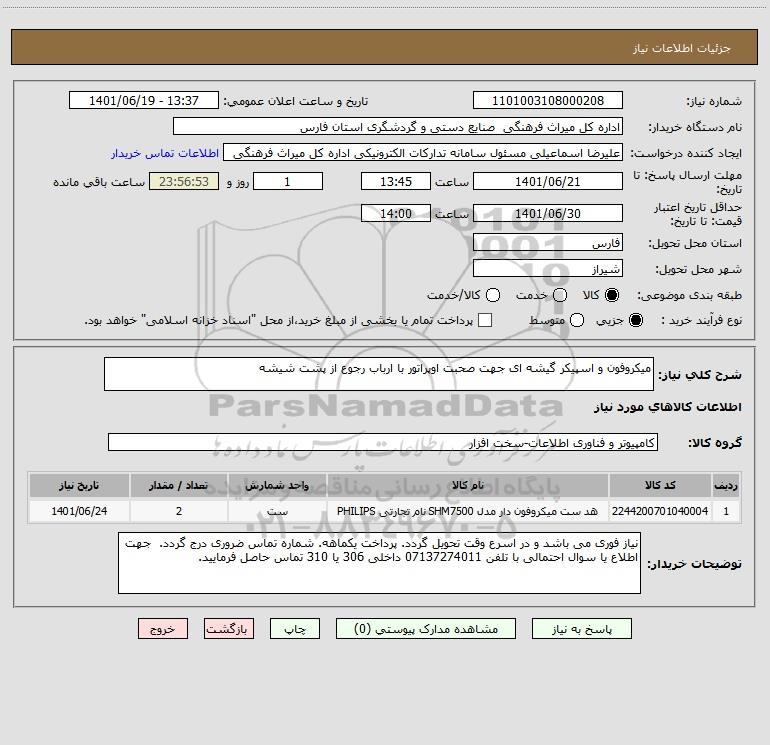The width and height of the screenshot is (770, 745).
Task: Click the quantity cell showing 2
Action: (179, 511)
